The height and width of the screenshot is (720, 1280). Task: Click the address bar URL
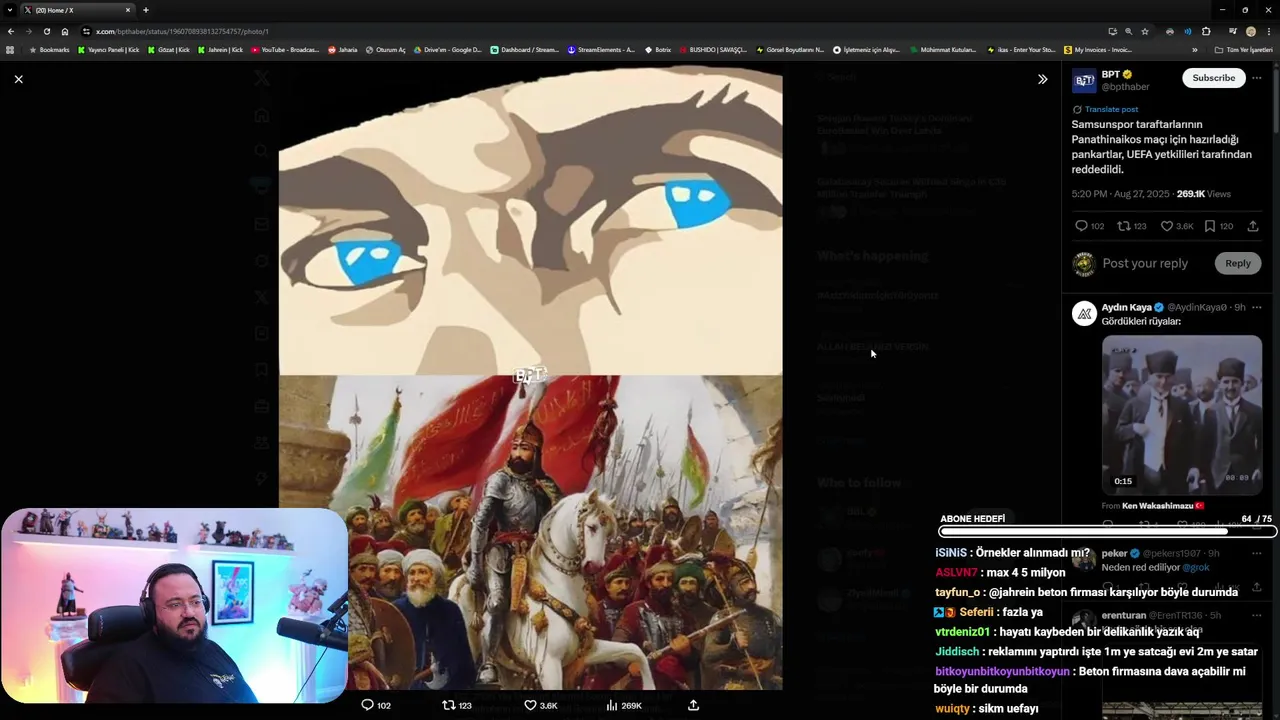tap(182, 31)
